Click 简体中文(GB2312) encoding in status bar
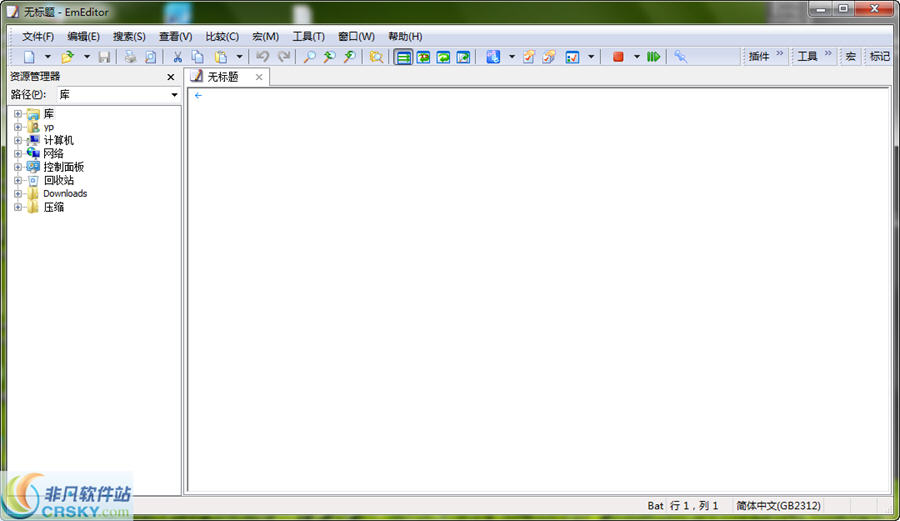900x521 pixels. click(x=778, y=506)
